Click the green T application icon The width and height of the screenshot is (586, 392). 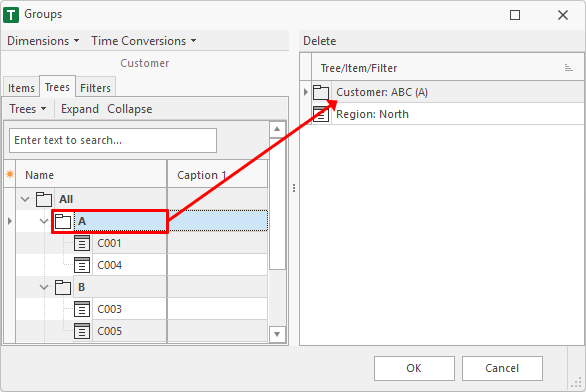[x=11, y=15]
